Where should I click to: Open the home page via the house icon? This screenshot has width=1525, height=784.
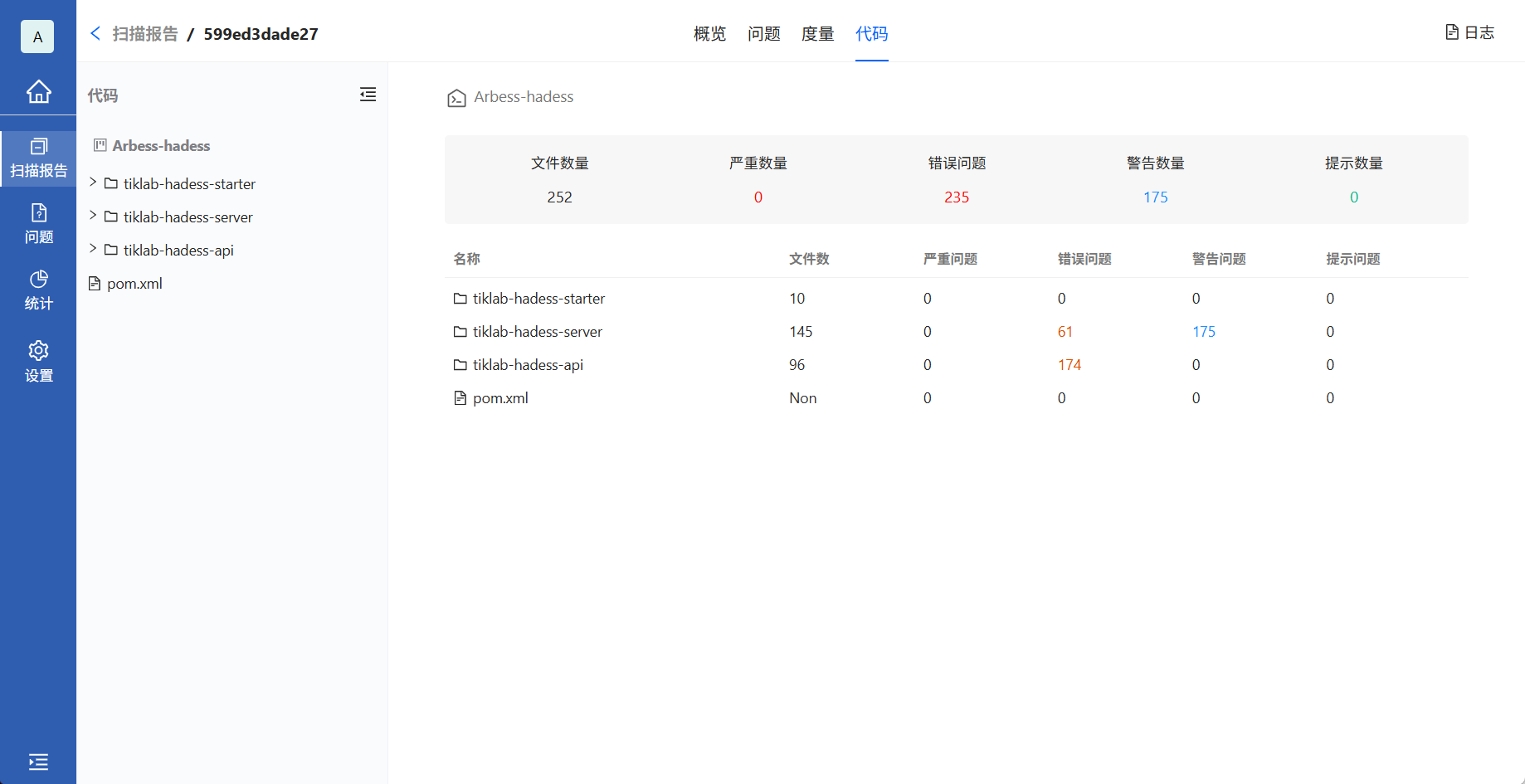(x=38, y=92)
